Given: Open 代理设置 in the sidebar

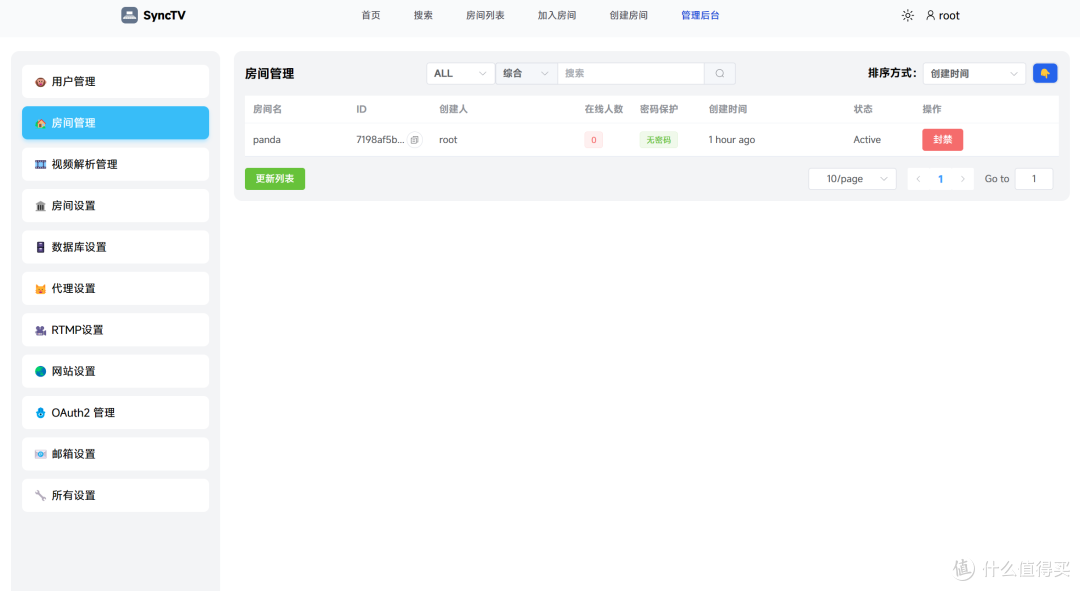Looking at the screenshot, I should [116, 288].
